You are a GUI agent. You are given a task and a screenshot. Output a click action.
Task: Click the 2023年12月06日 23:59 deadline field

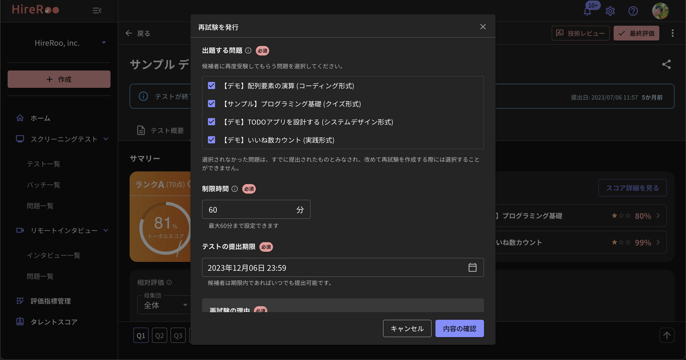(343, 267)
